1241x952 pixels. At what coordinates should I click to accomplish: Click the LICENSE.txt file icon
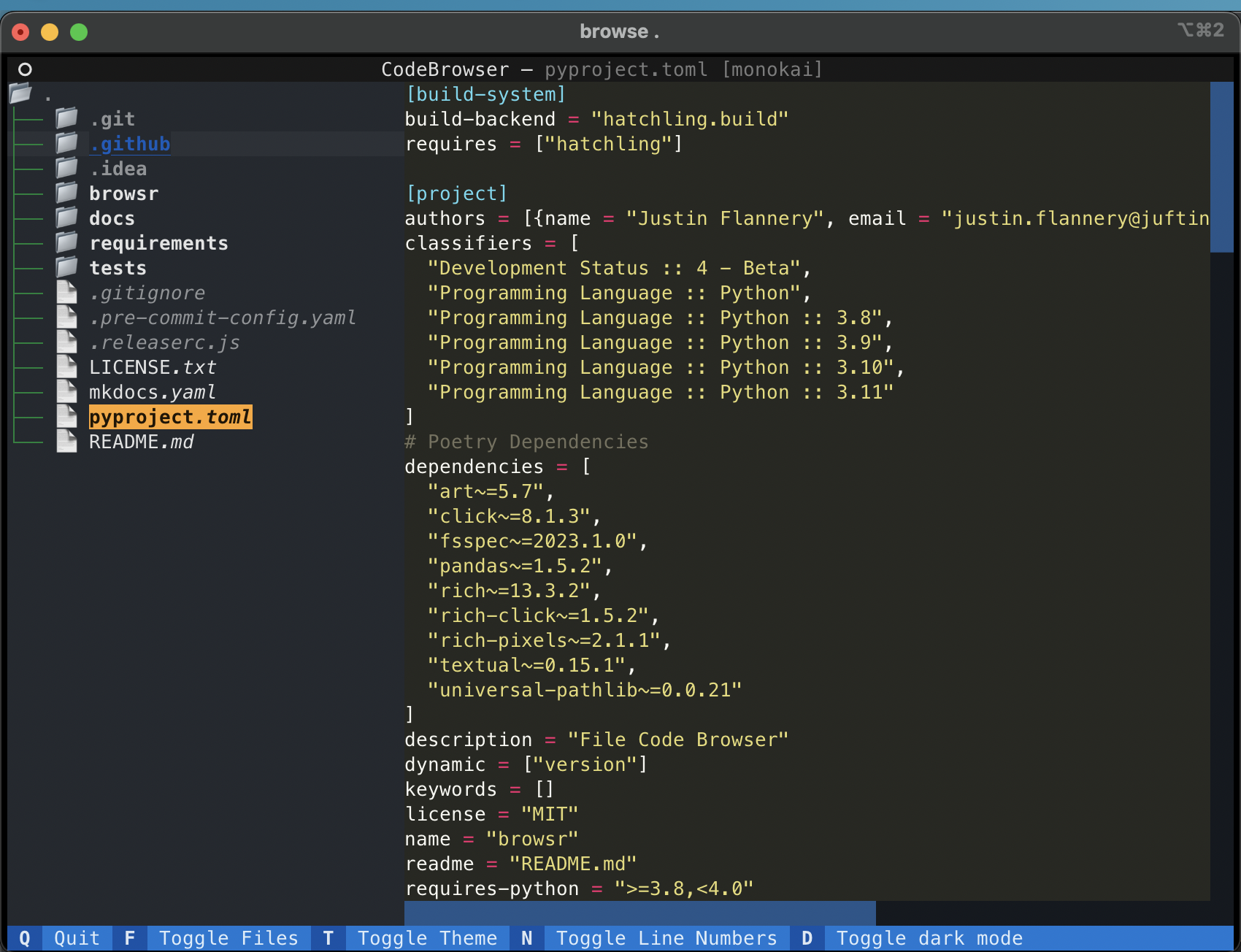pos(66,366)
